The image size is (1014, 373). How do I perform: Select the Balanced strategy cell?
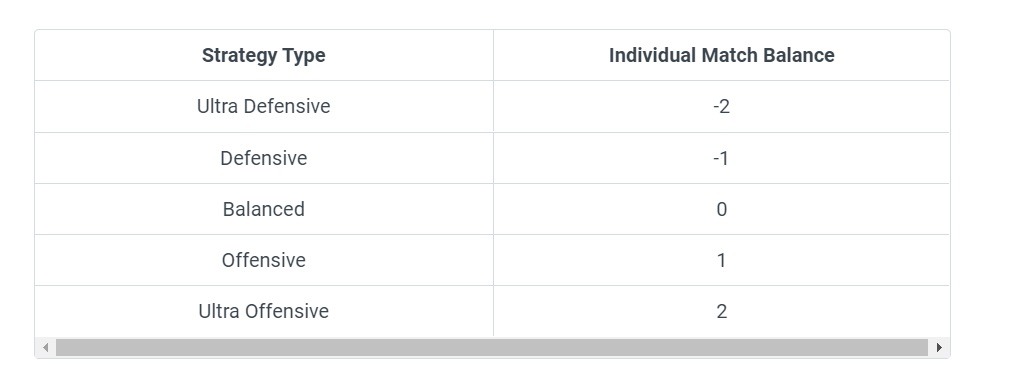264,209
